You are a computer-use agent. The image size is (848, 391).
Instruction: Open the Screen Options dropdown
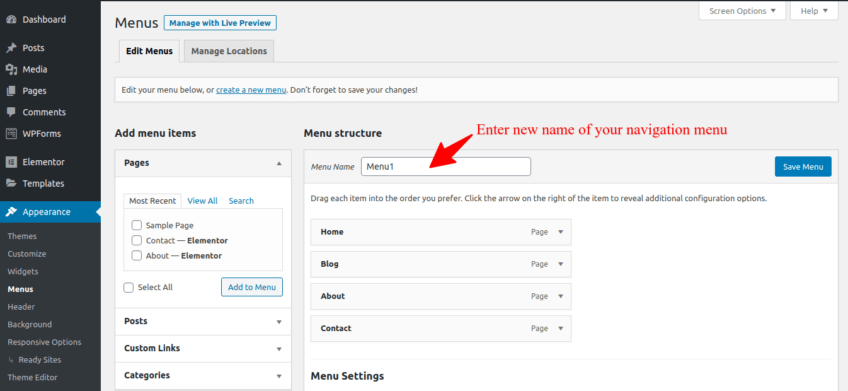[x=742, y=11]
